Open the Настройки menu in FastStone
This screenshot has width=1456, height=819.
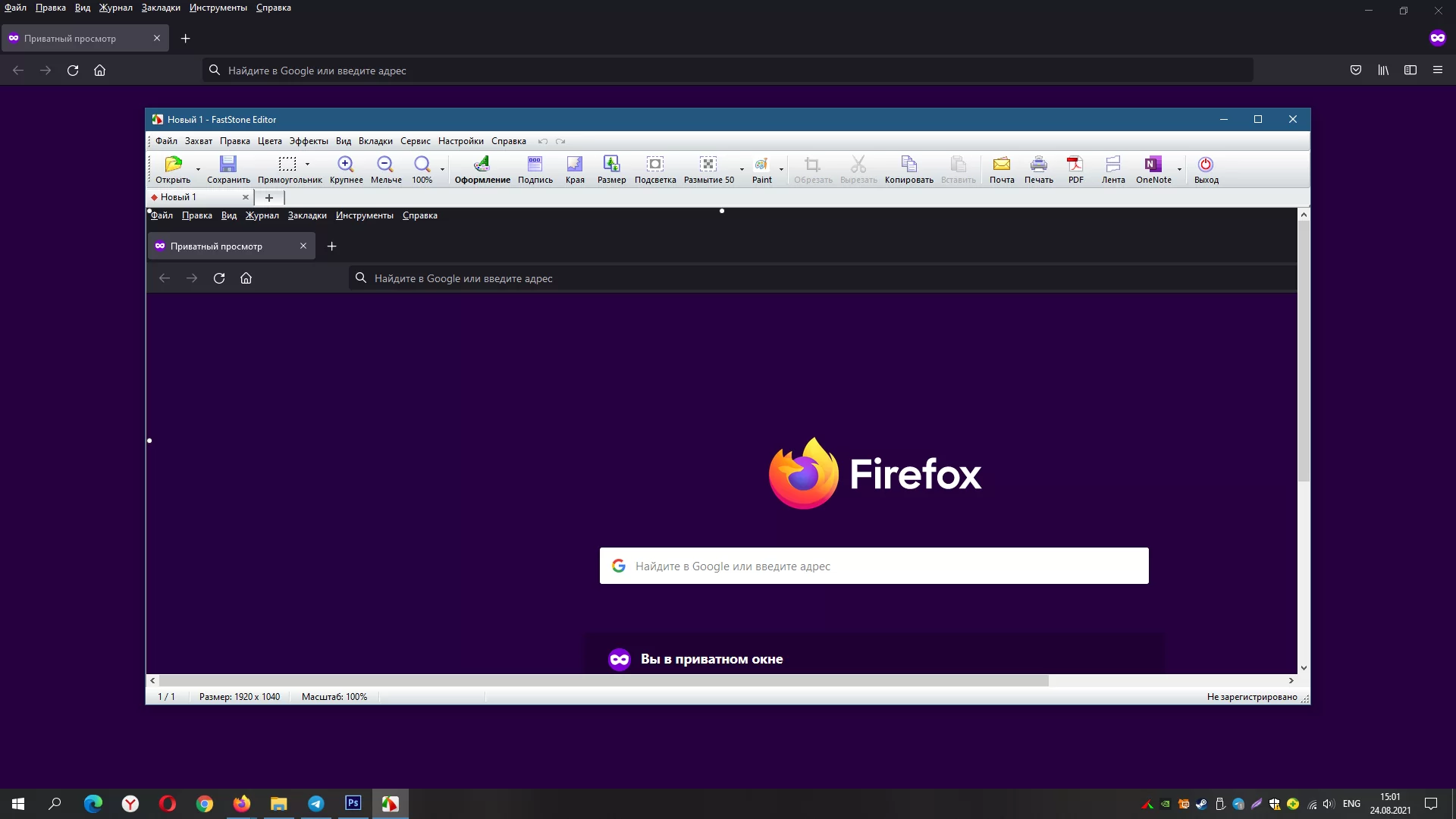(x=460, y=141)
